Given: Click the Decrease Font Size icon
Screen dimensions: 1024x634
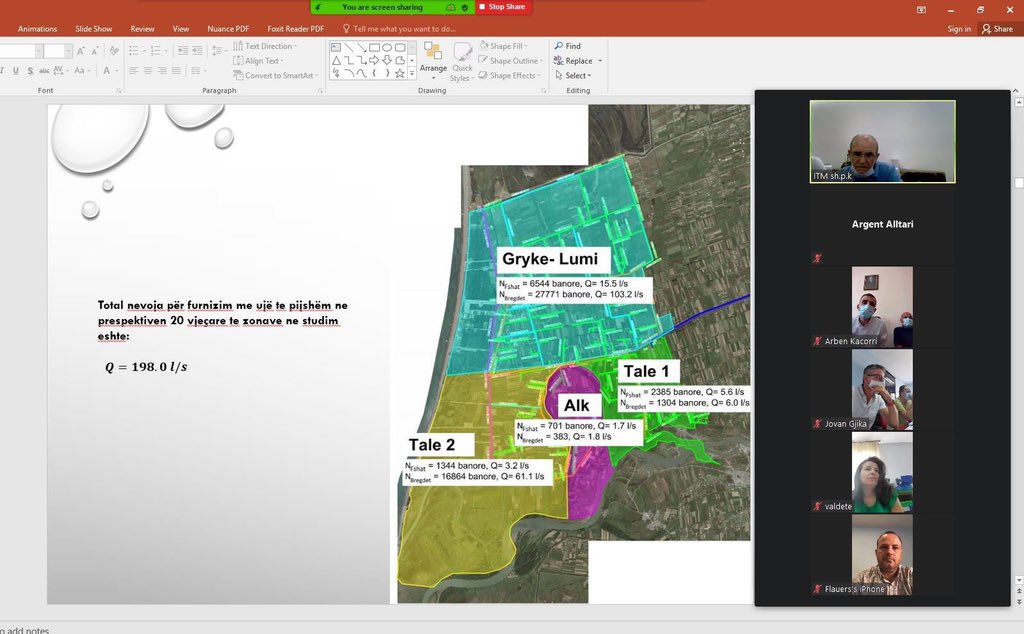Looking at the screenshot, I should [95, 51].
